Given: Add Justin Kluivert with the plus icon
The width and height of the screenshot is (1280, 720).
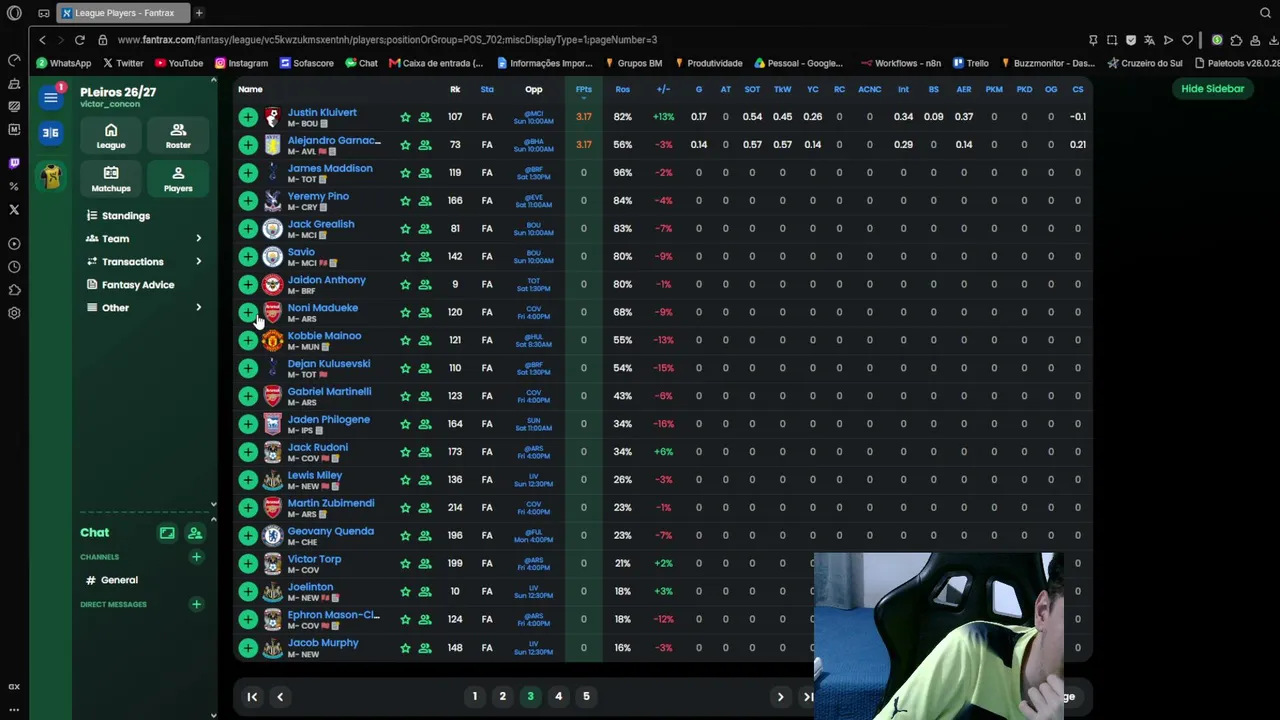Looking at the screenshot, I should [x=247, y=117].
